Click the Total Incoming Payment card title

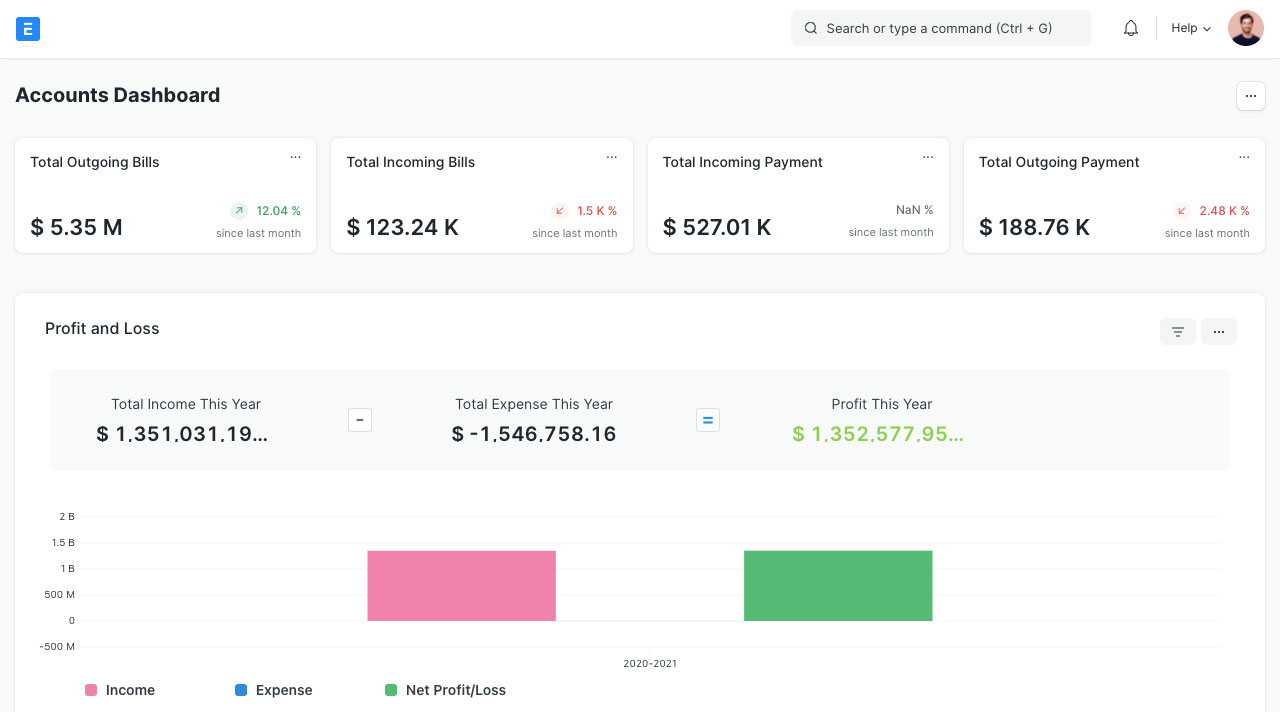coord(742,162)
